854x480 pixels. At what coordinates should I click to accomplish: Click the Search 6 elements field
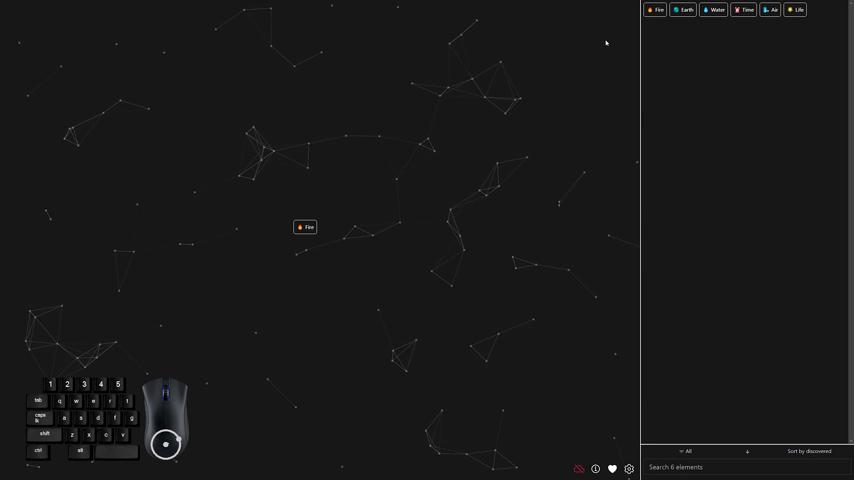pos(746,467)
